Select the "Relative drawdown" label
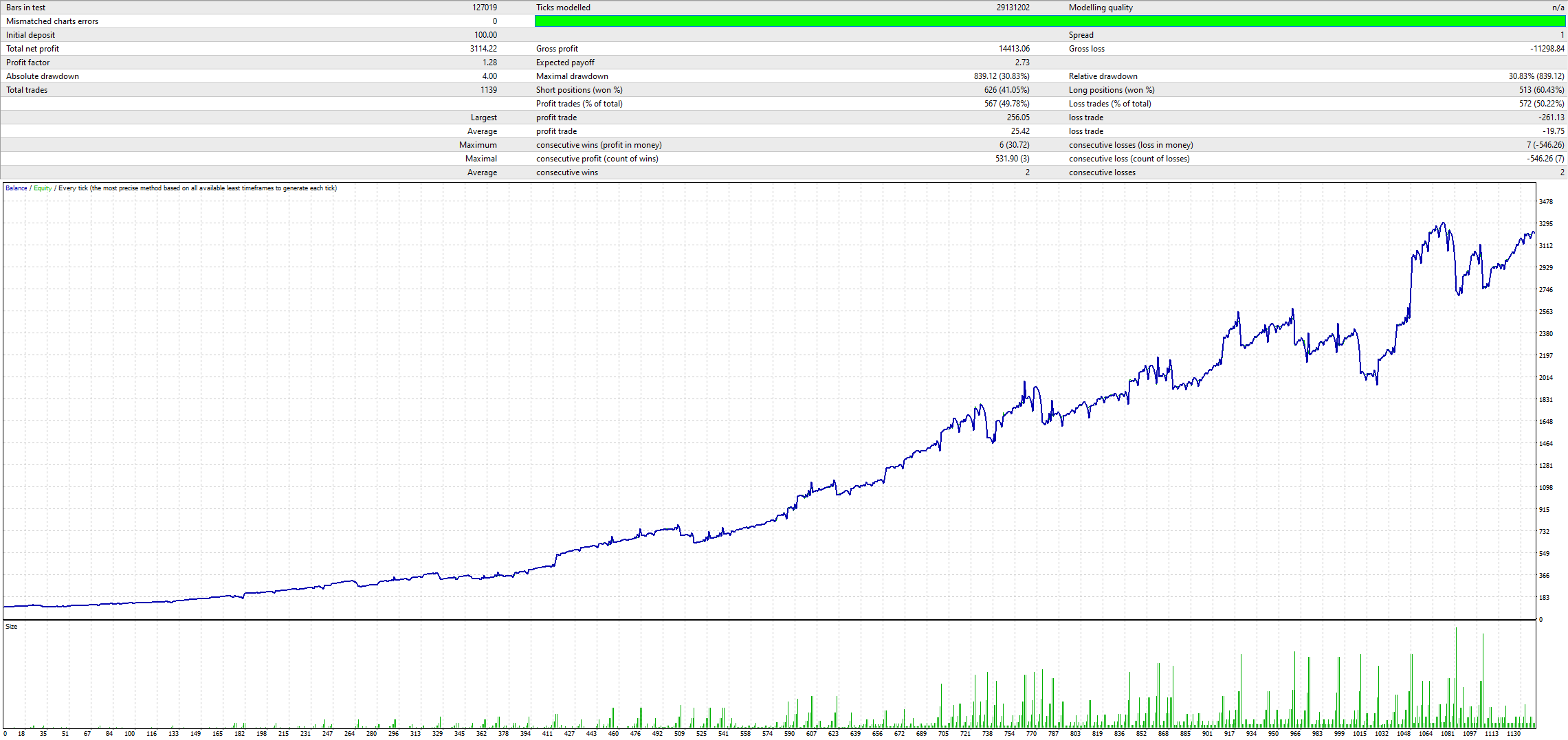Image resolution: width=1568 pixels, height=740 pixels. (1103, 76)
